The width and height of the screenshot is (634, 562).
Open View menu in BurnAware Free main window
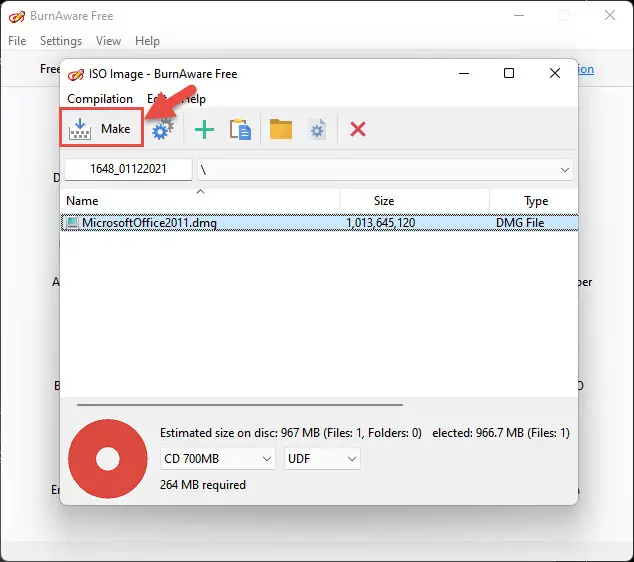(x=108, y=41)
